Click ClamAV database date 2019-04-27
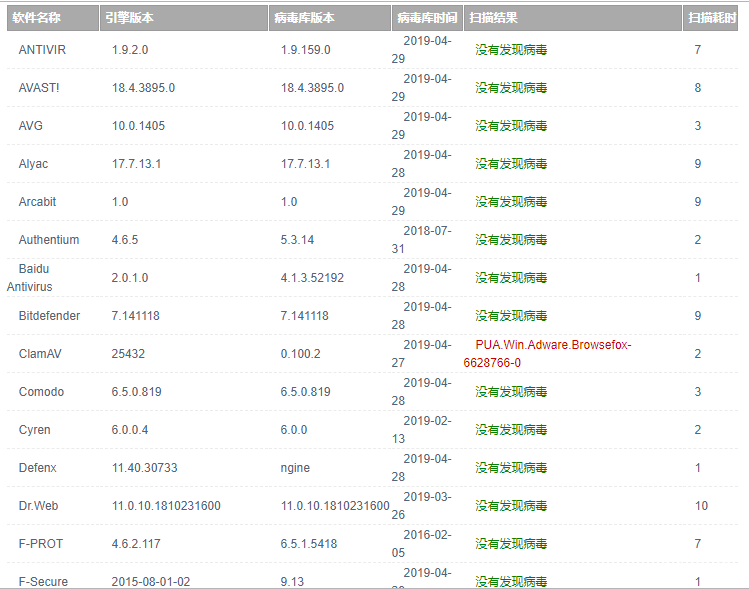 click(x=421, y=353)
